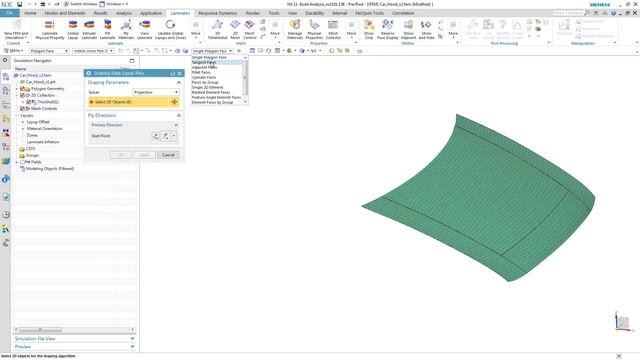Switch to the Response Dynamics tab
Screen dimensions: 640x360
218,13
